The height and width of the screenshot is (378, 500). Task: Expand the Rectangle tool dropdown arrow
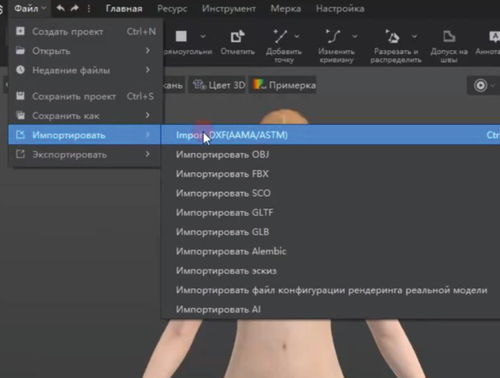coord(203,36)
